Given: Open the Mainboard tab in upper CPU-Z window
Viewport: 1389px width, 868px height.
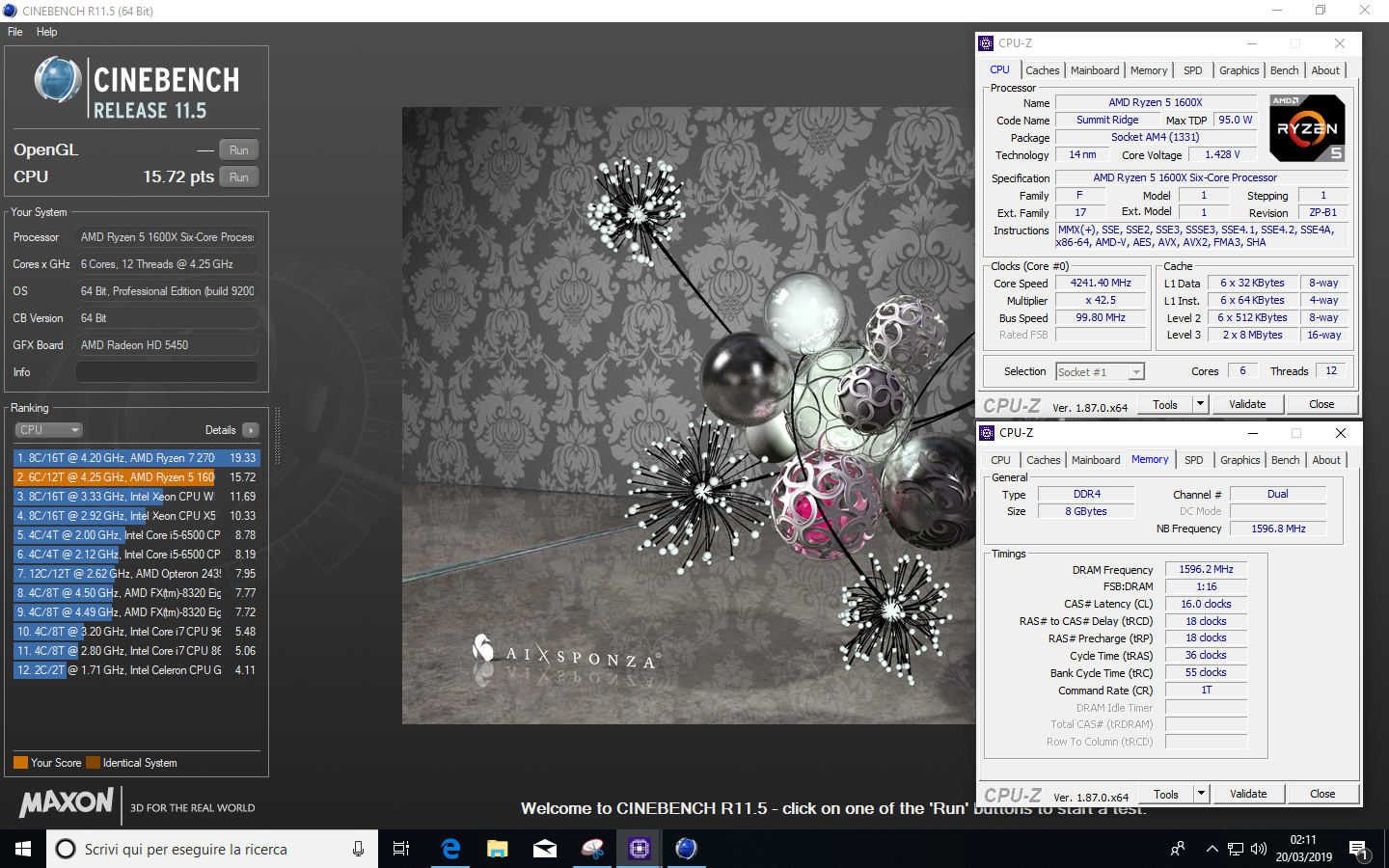Looking at the screenshot, I should 1095,70.
